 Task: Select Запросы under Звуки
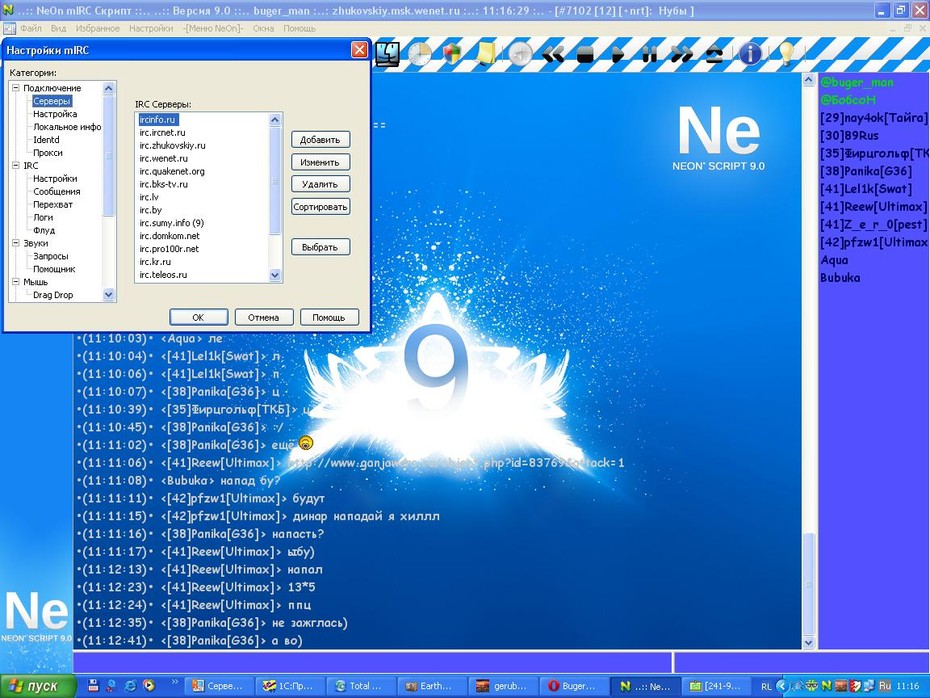pyautogui.click(x=50, y=256)
